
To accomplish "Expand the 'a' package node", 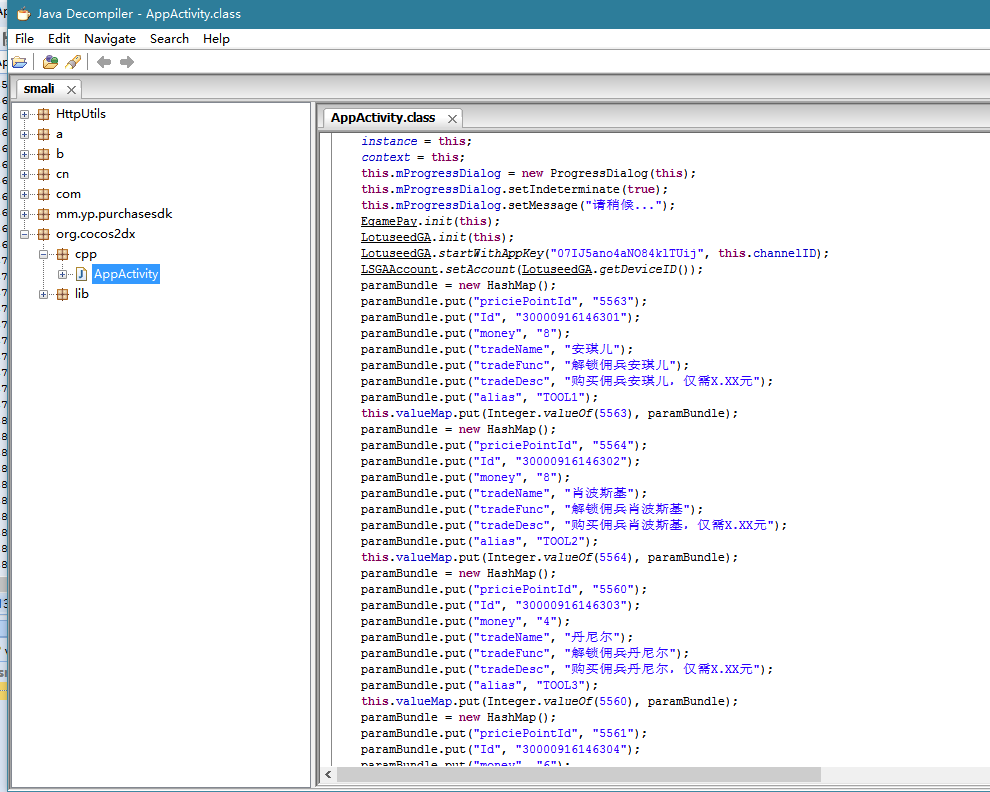I will 24,135.
